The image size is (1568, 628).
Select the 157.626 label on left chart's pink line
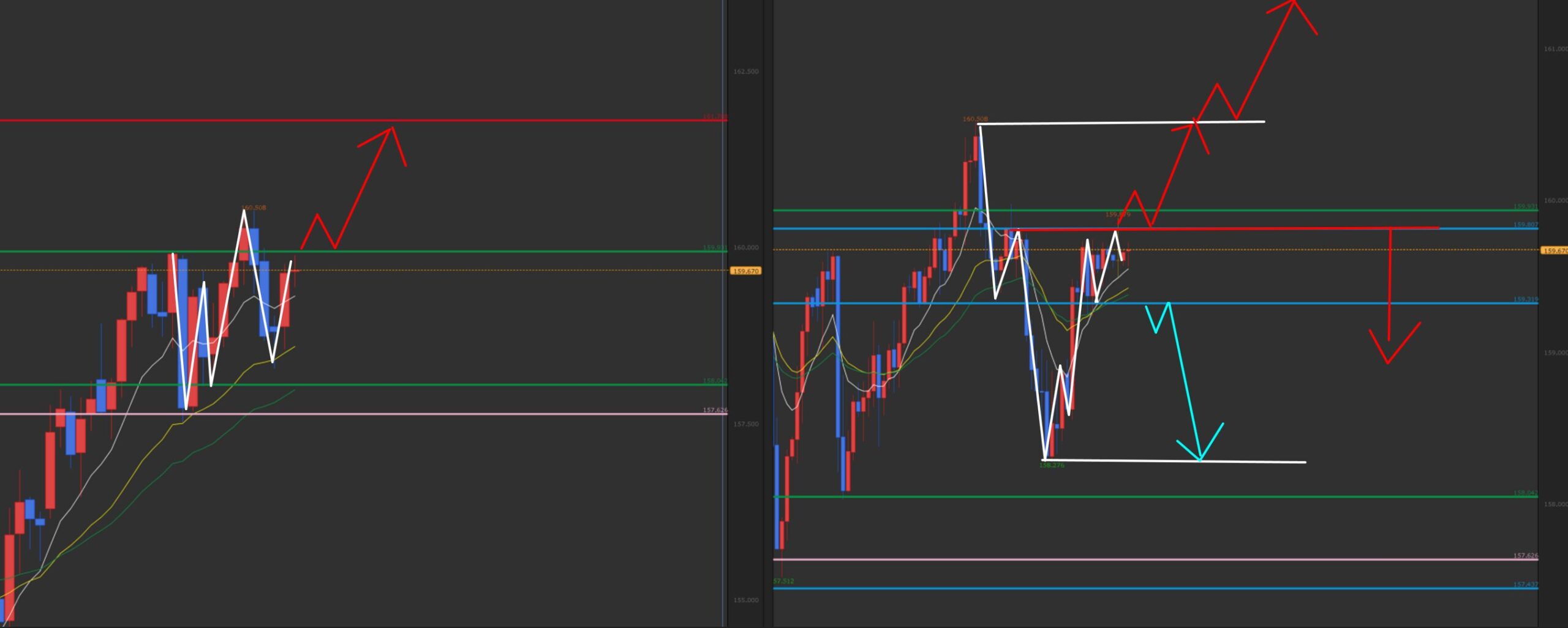715,410
